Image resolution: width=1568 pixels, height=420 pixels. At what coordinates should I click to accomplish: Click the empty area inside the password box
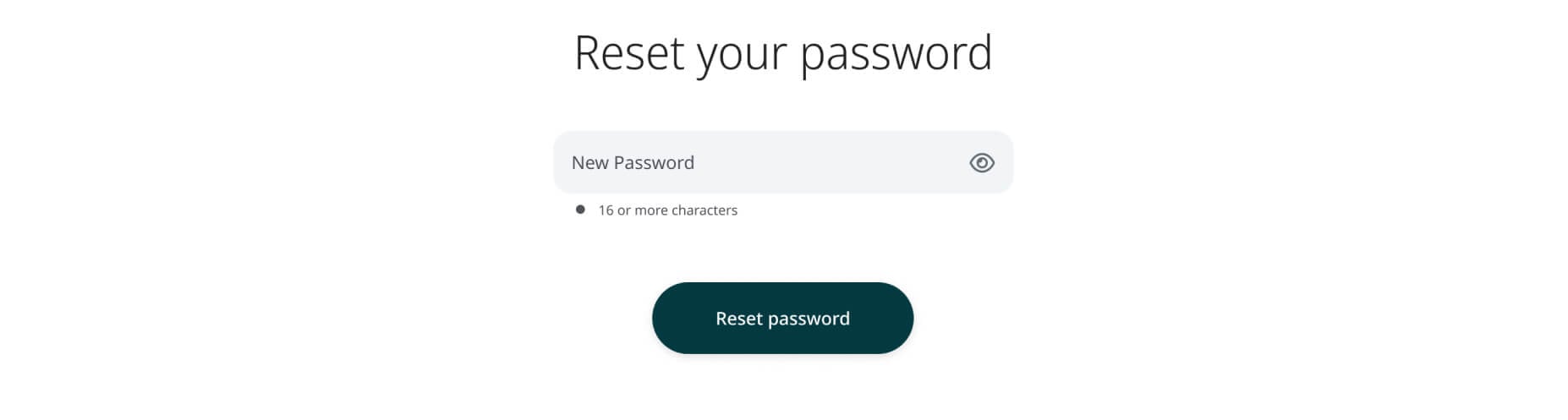(x=829, y=162)
